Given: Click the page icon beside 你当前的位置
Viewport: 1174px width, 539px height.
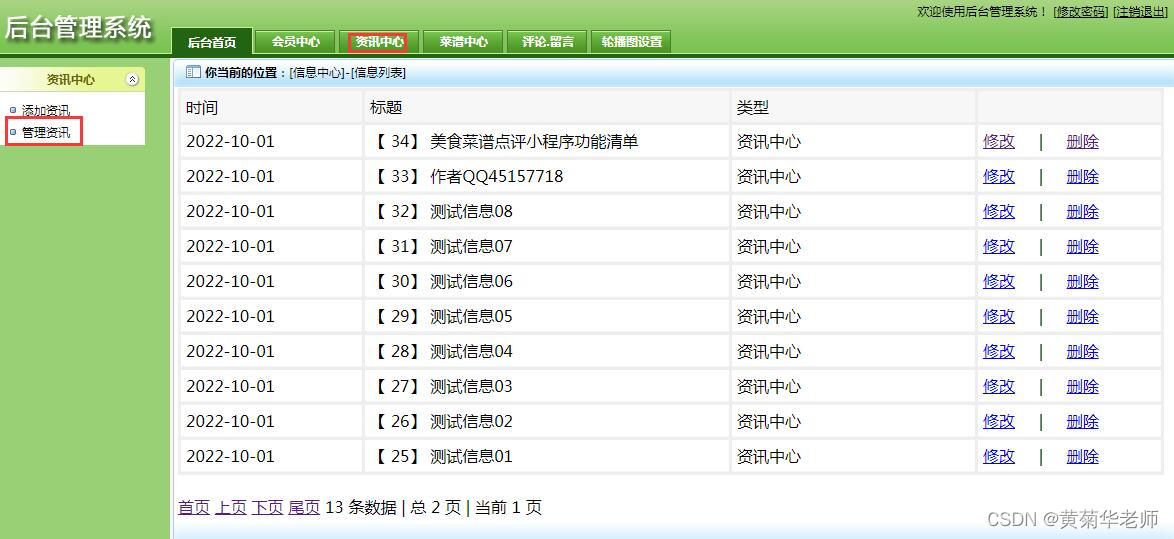Looking at the screenshot, I should tap(192, 73).
